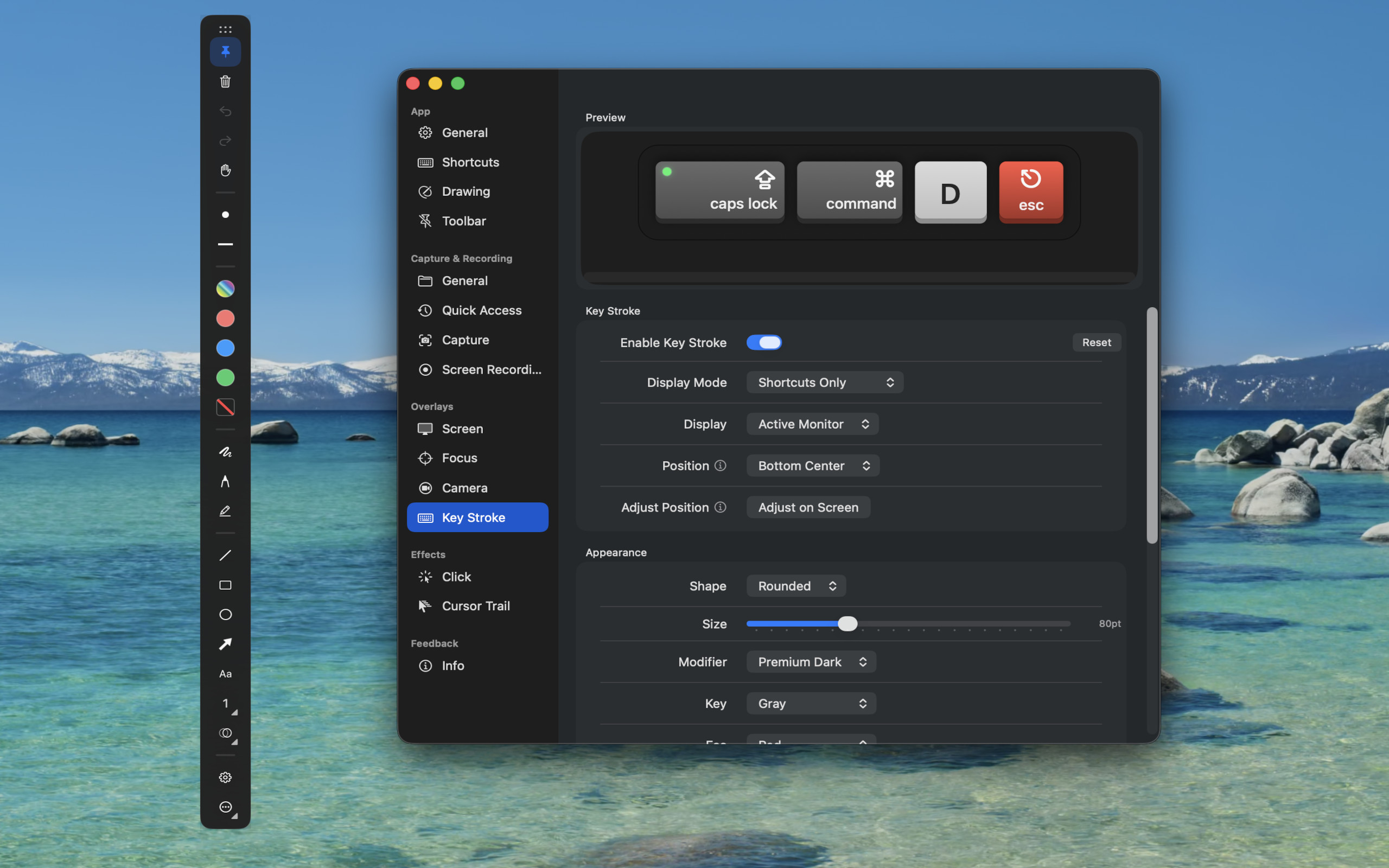
Task: Select the freehand scribble pen tool
Action: tap(225, 452)
